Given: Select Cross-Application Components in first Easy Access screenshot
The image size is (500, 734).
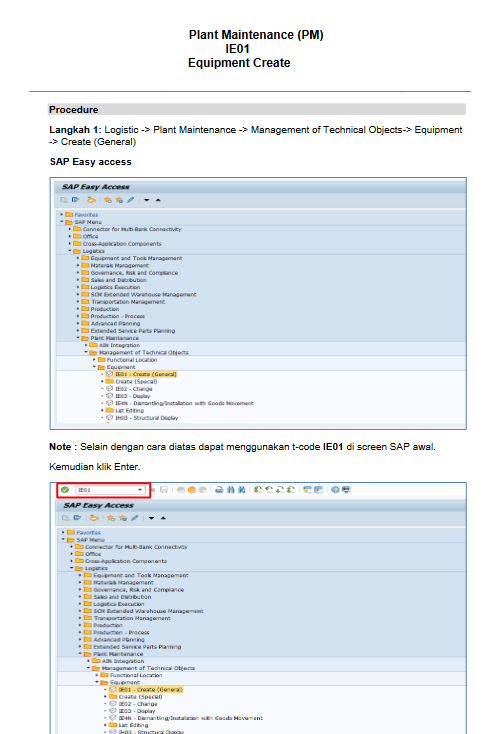Looking at the screenshot, I should point(122,244).
